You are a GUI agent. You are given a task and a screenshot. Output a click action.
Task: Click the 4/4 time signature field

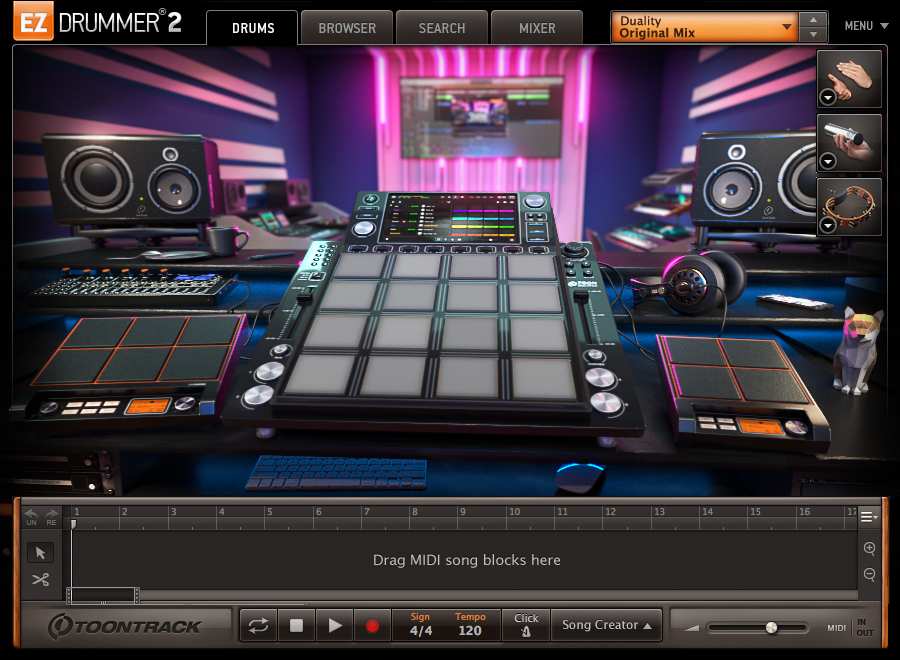tap(421, 630)
